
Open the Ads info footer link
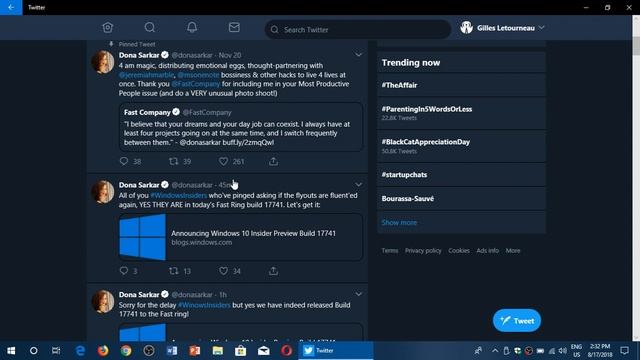click(487, 251)
